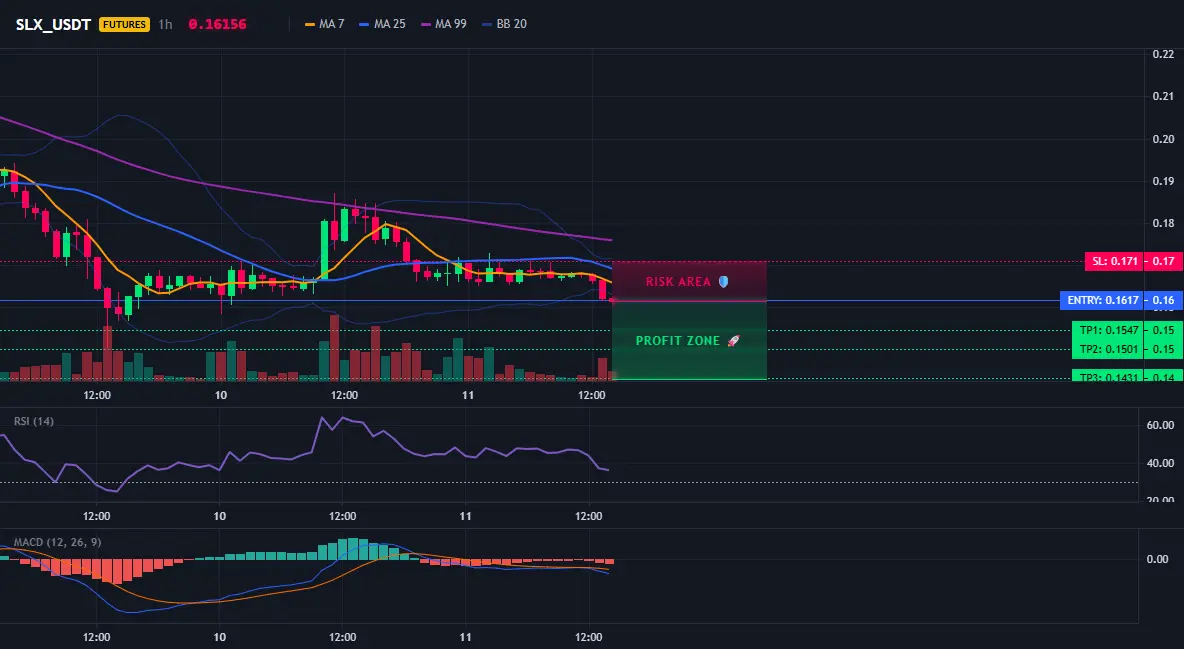1184x649 pixels.
Task: Open the RSI (14) indicator label
Action: coord(34,421)
